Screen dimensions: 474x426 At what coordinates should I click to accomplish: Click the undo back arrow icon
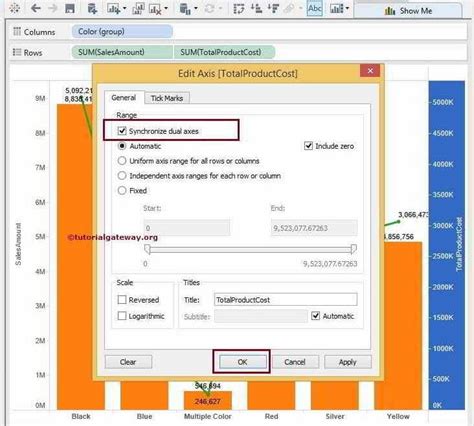pos(36,8)
